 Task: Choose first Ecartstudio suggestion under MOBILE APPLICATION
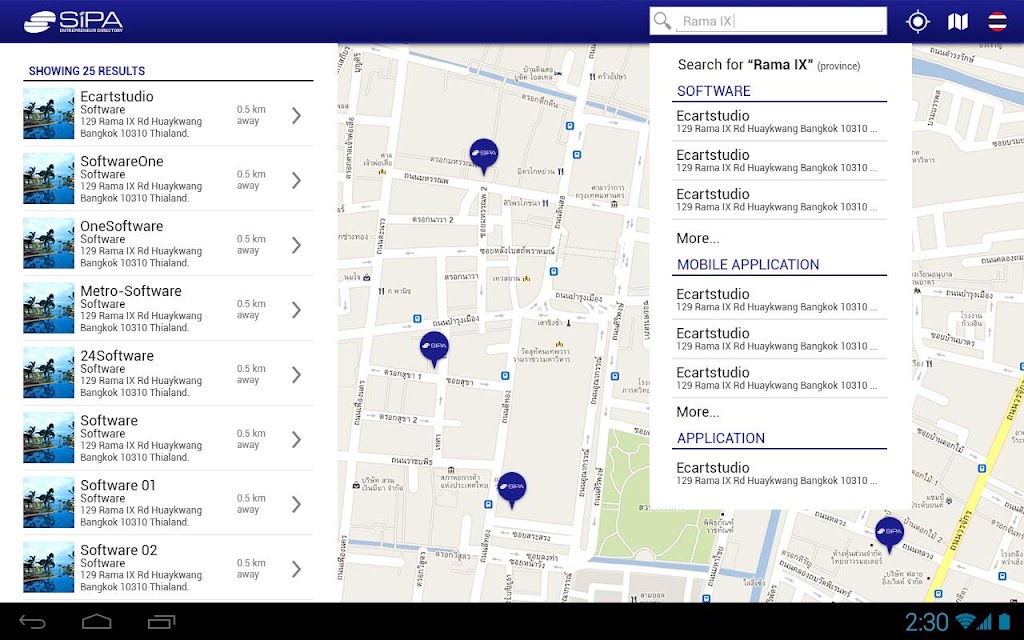coord(779,300)
